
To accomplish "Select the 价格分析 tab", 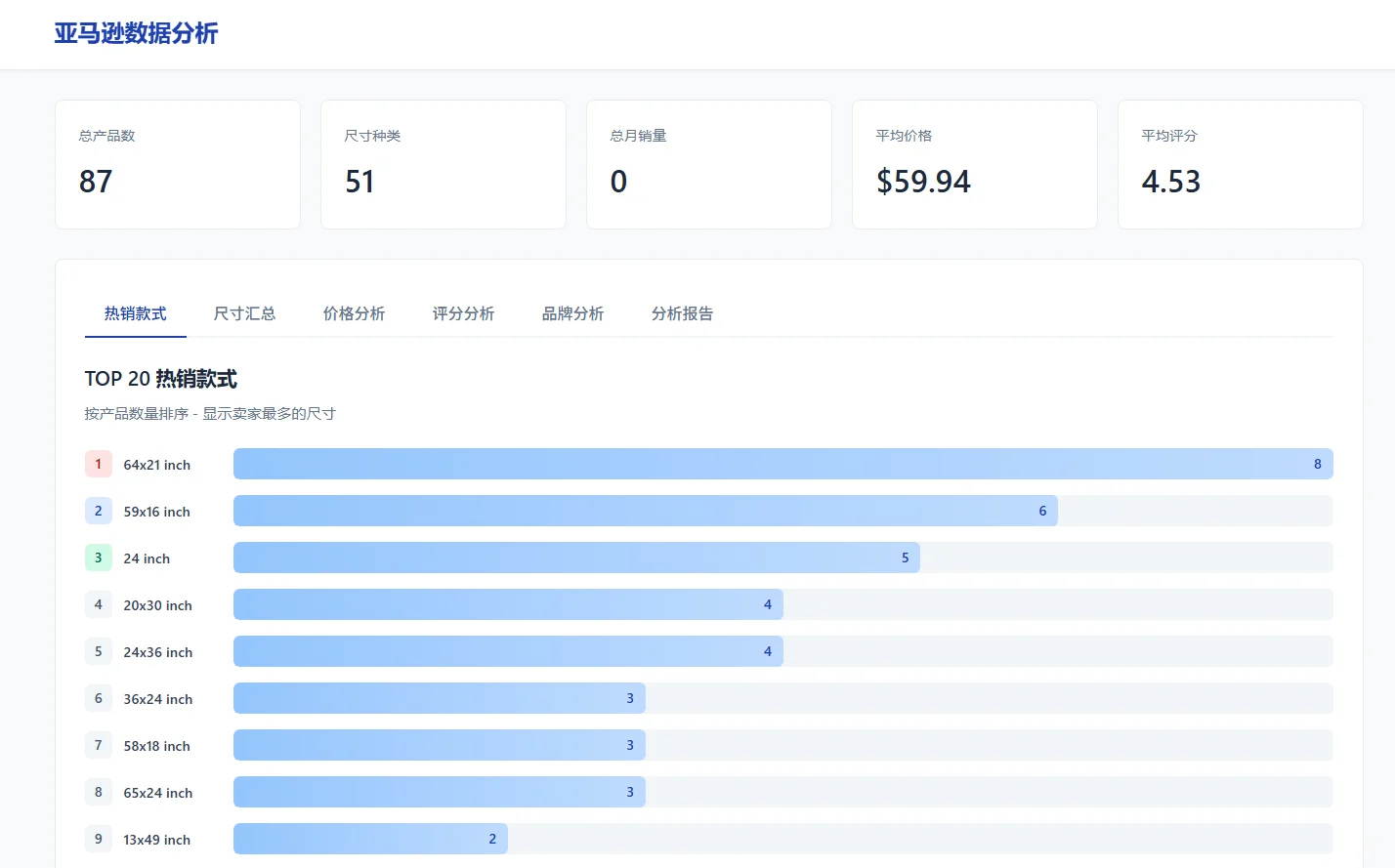I will point(355,313).
